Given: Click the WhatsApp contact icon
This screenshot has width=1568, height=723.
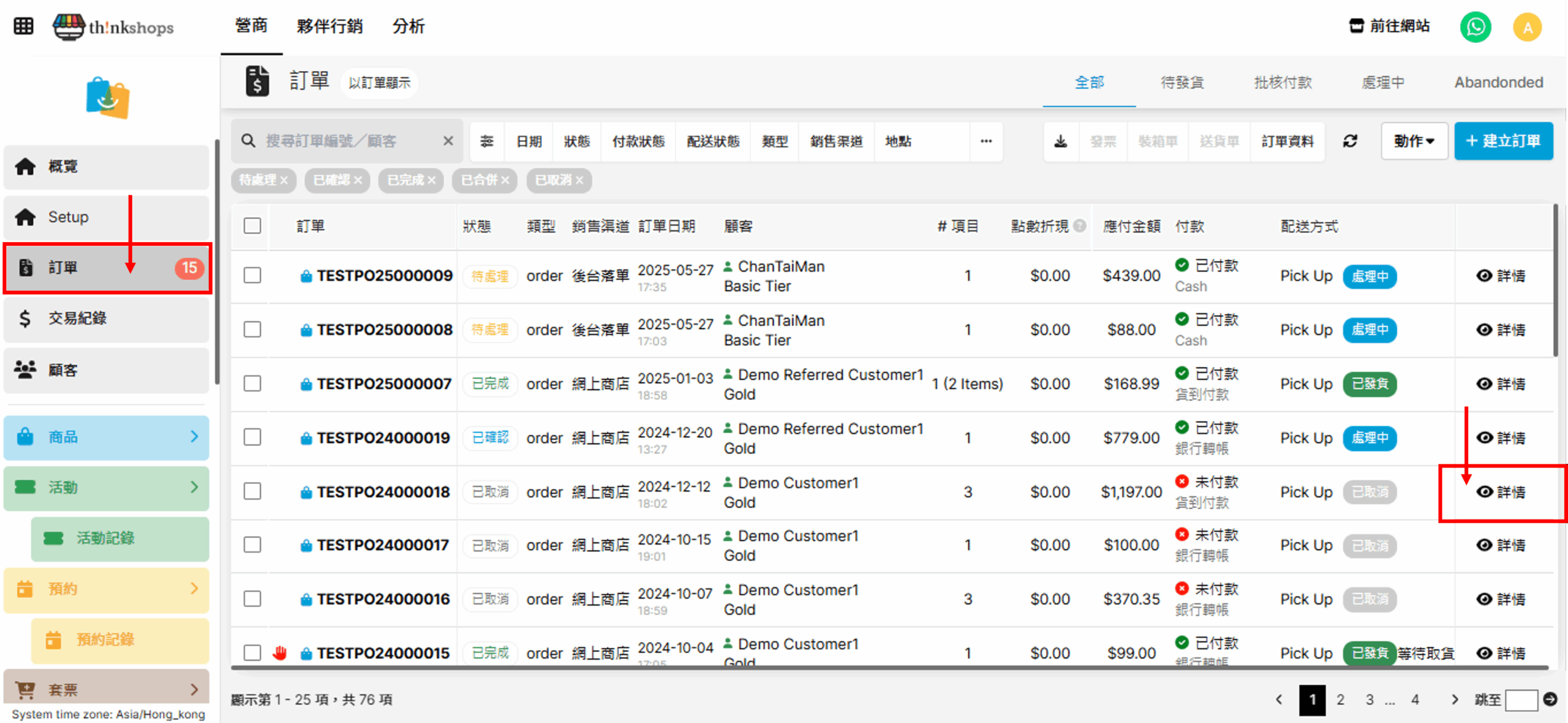Looking at the screenshot, I should [x=1475, y=27].
